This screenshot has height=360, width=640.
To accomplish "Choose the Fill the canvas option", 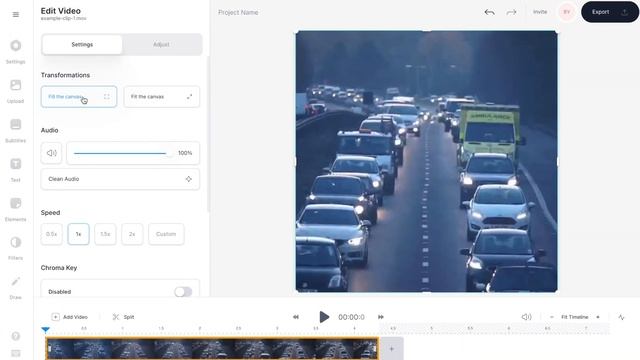I will tap(79, 97).
